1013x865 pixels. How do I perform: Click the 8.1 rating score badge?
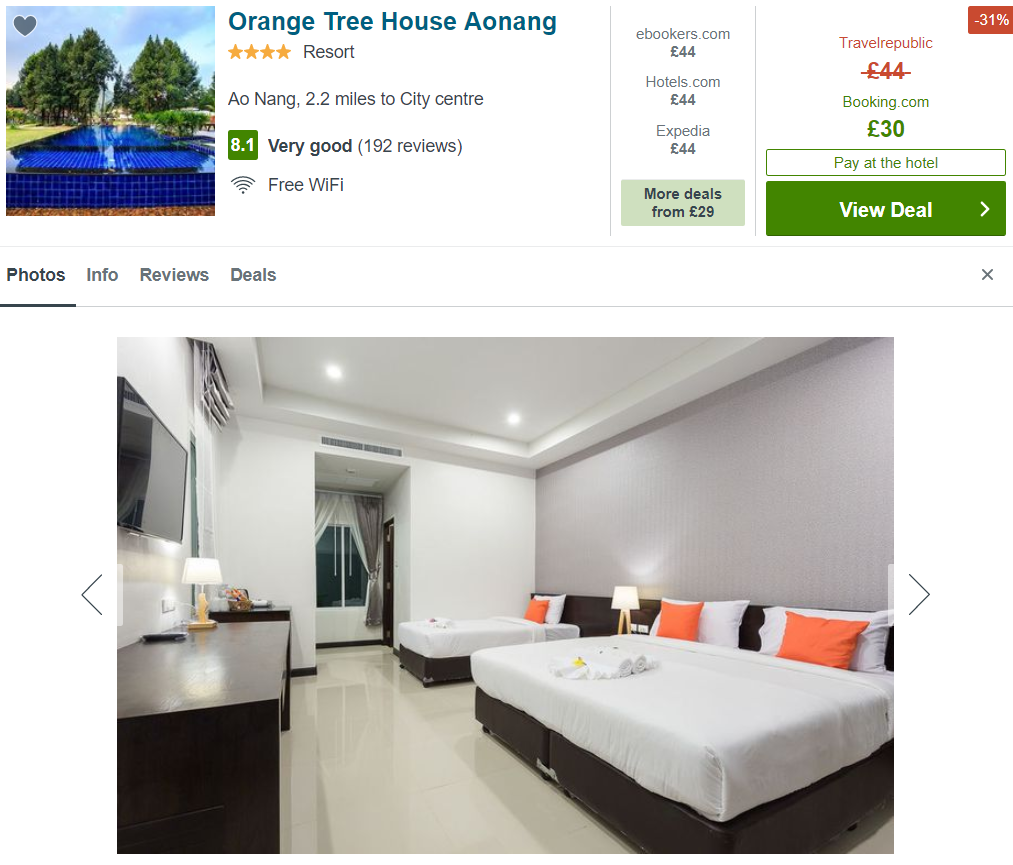[243, 145]
